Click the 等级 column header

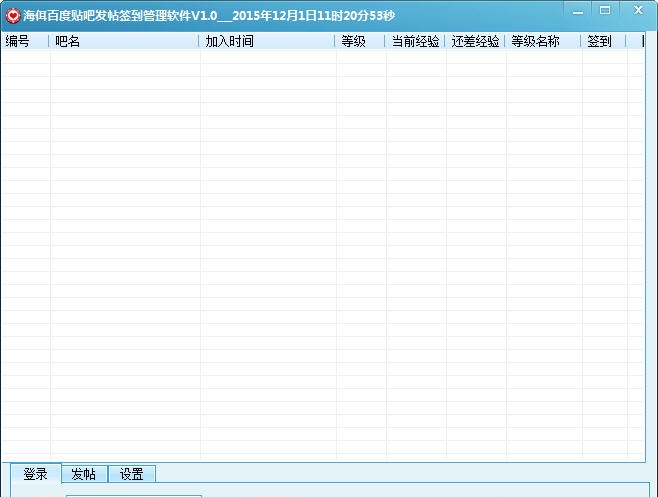click(x=360, y=41)
